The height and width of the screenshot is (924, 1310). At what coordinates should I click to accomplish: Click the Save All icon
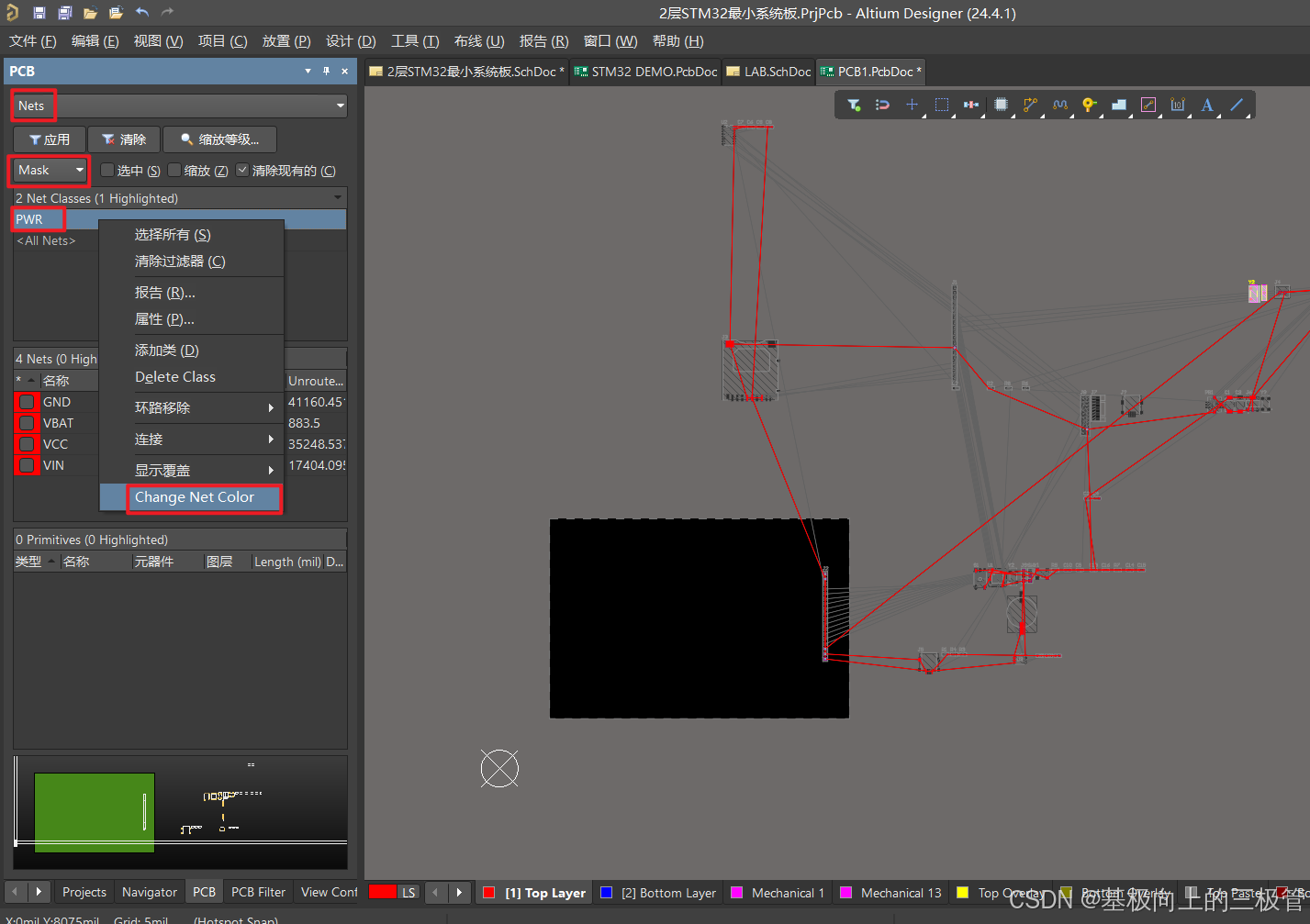click(65, 13)
